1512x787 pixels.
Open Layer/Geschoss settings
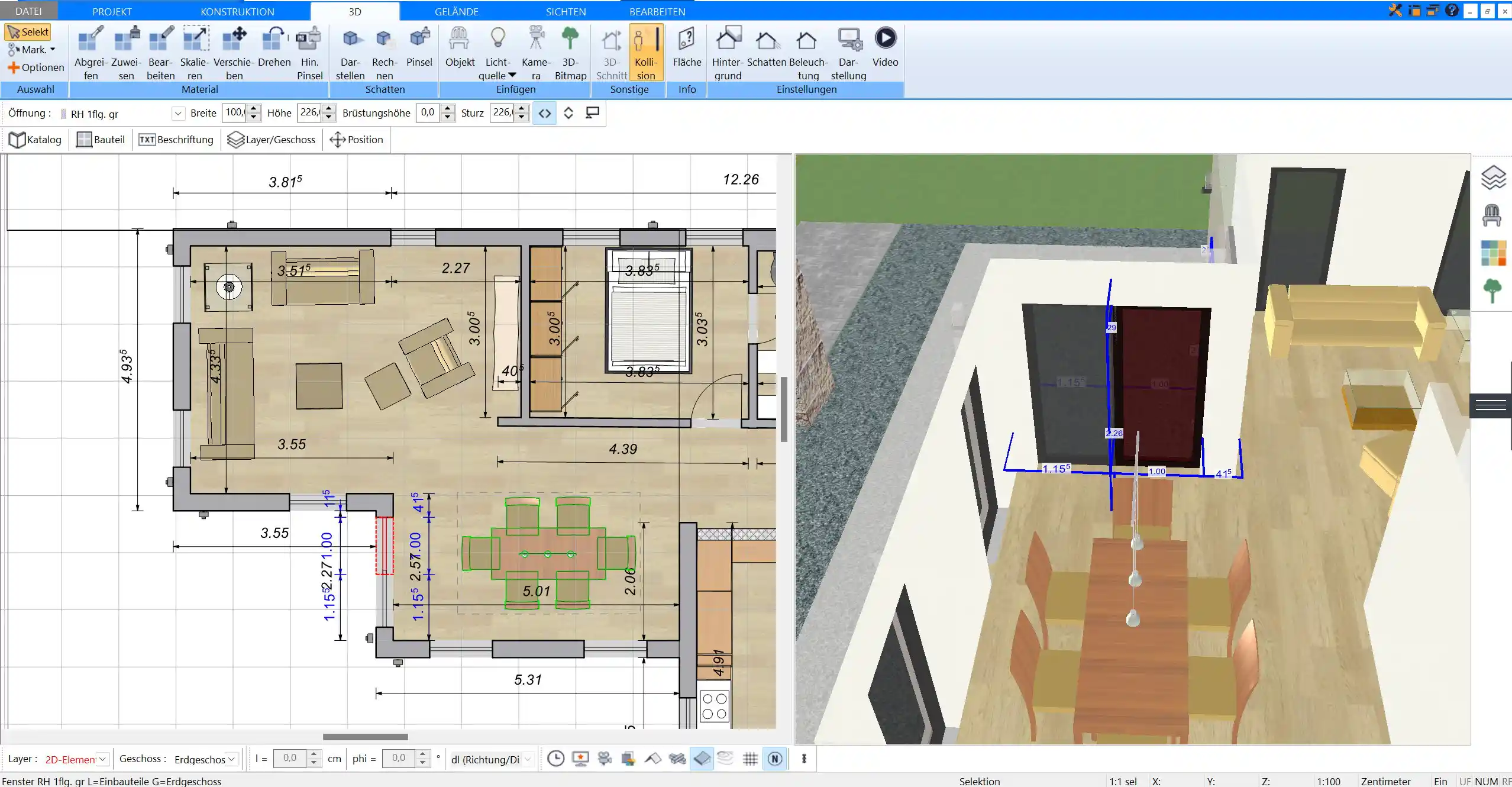(272, 140)
